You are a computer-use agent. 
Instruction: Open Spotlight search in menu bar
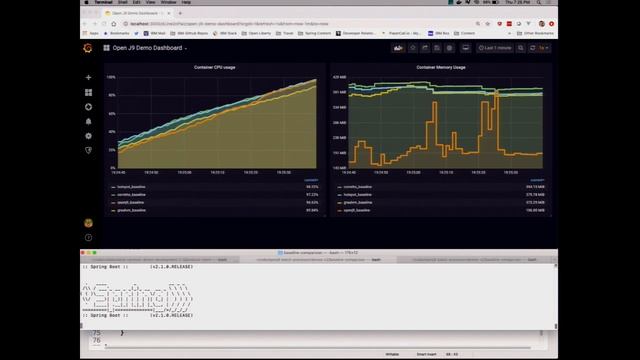click(x=539, y=2)
